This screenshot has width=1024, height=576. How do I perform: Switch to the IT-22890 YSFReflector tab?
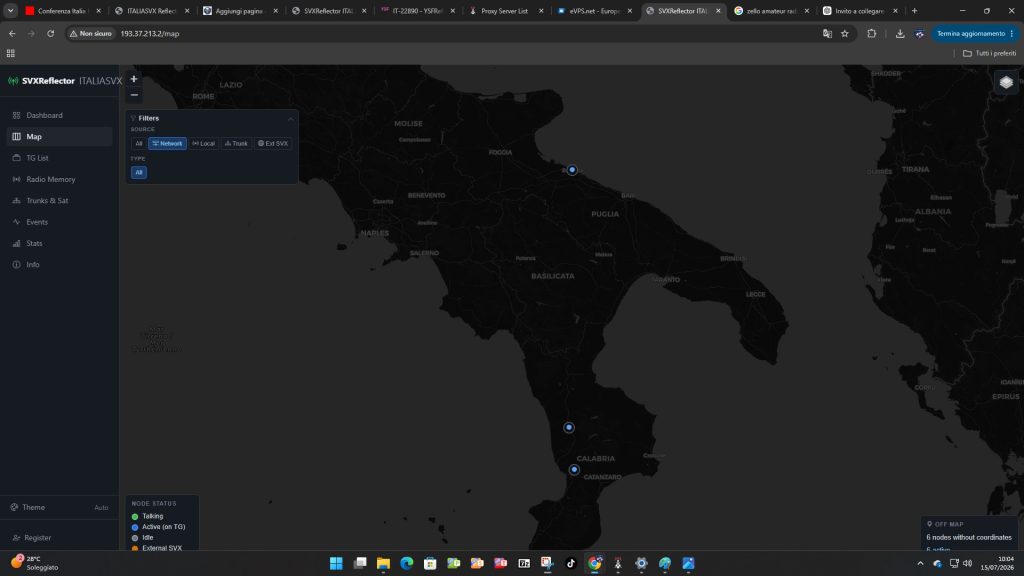(417, 11)
